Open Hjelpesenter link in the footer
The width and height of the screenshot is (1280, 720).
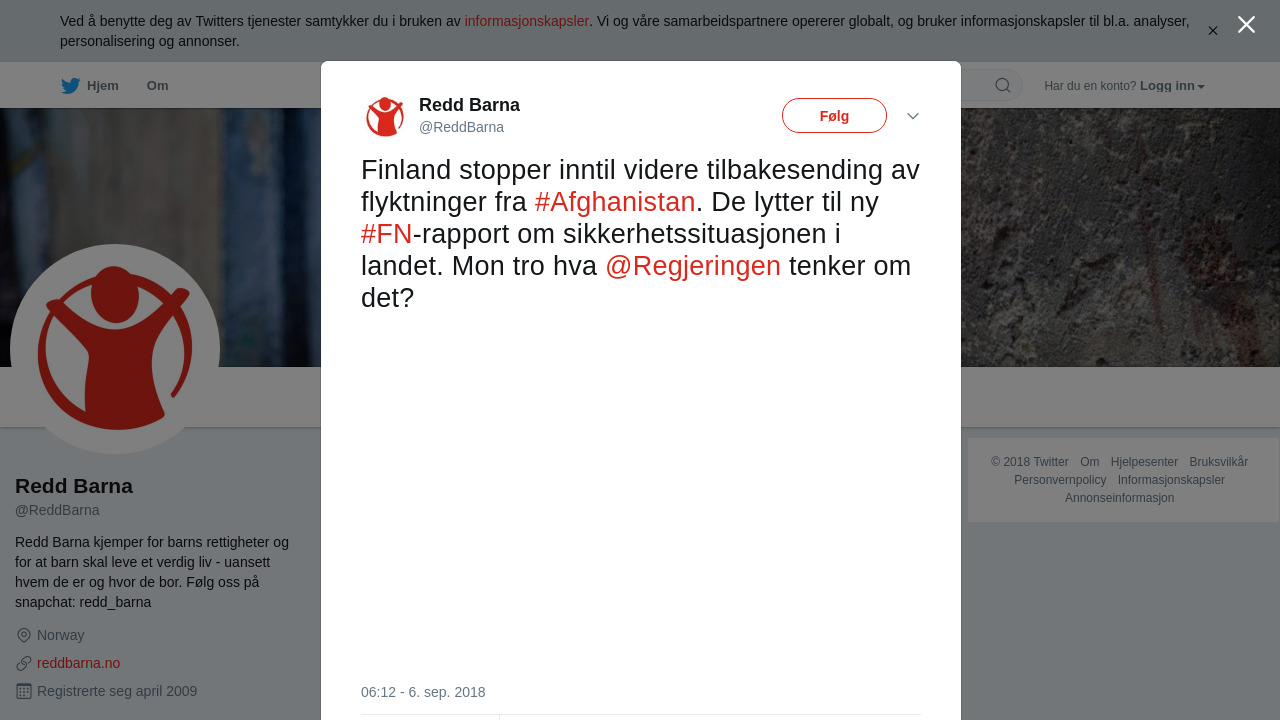[x=1144, y=462]
